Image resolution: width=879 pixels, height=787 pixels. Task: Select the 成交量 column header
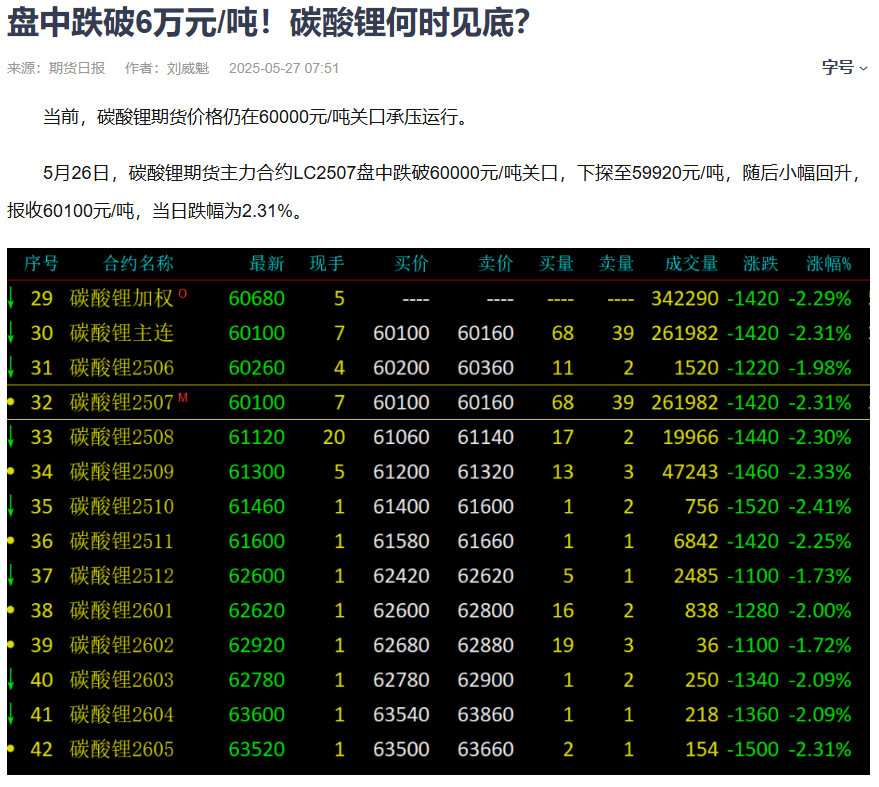click(x=691, y=263)
